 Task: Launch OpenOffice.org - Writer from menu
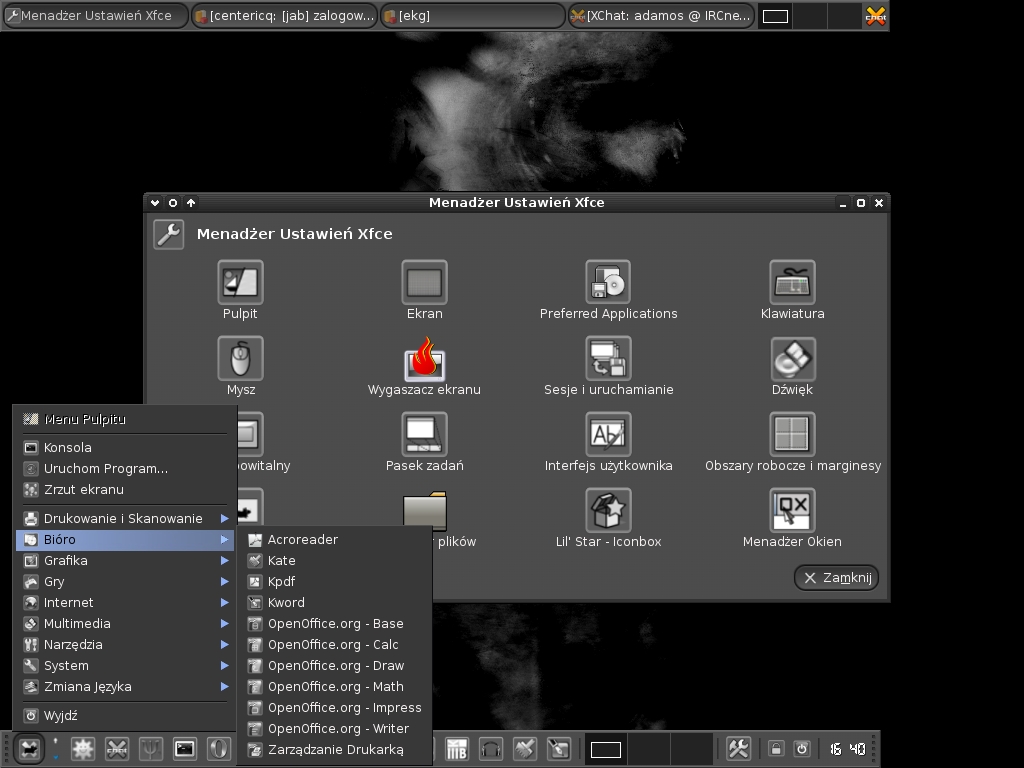[337, 729]
